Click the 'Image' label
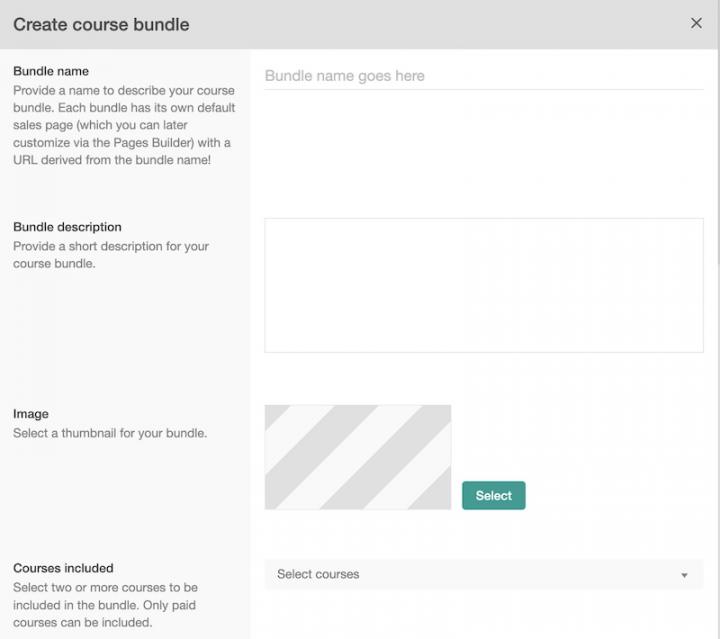This screenshot has height=639, width=720. click(x=31, y=414)
